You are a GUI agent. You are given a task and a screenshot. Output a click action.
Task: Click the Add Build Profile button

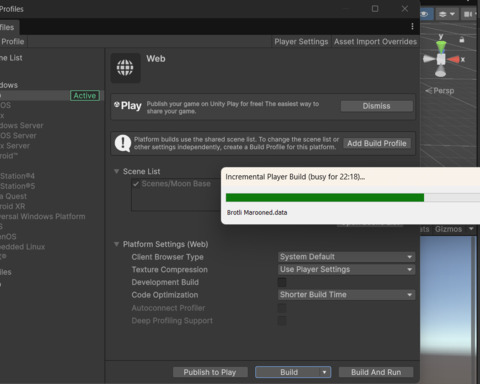click(x=377, y=143)
